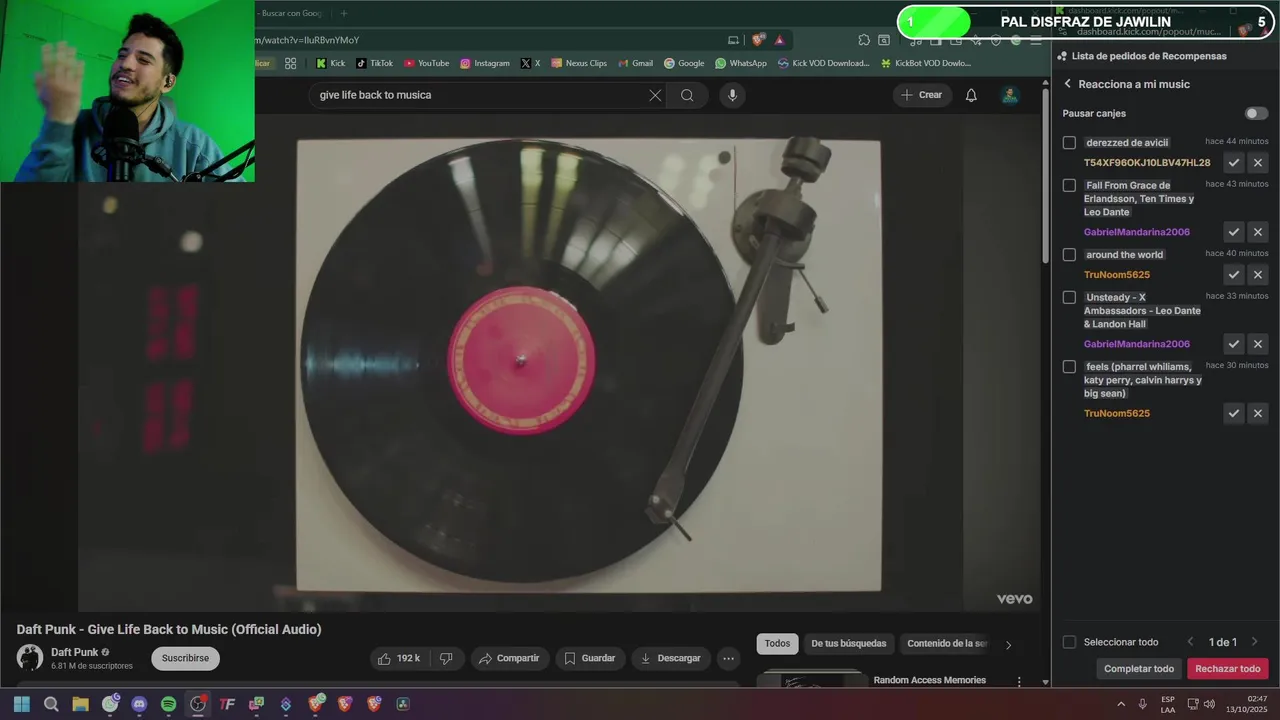Clear the YouTube search box text
The height and width of the screenshot is (720, 1280).
[655, 95]
